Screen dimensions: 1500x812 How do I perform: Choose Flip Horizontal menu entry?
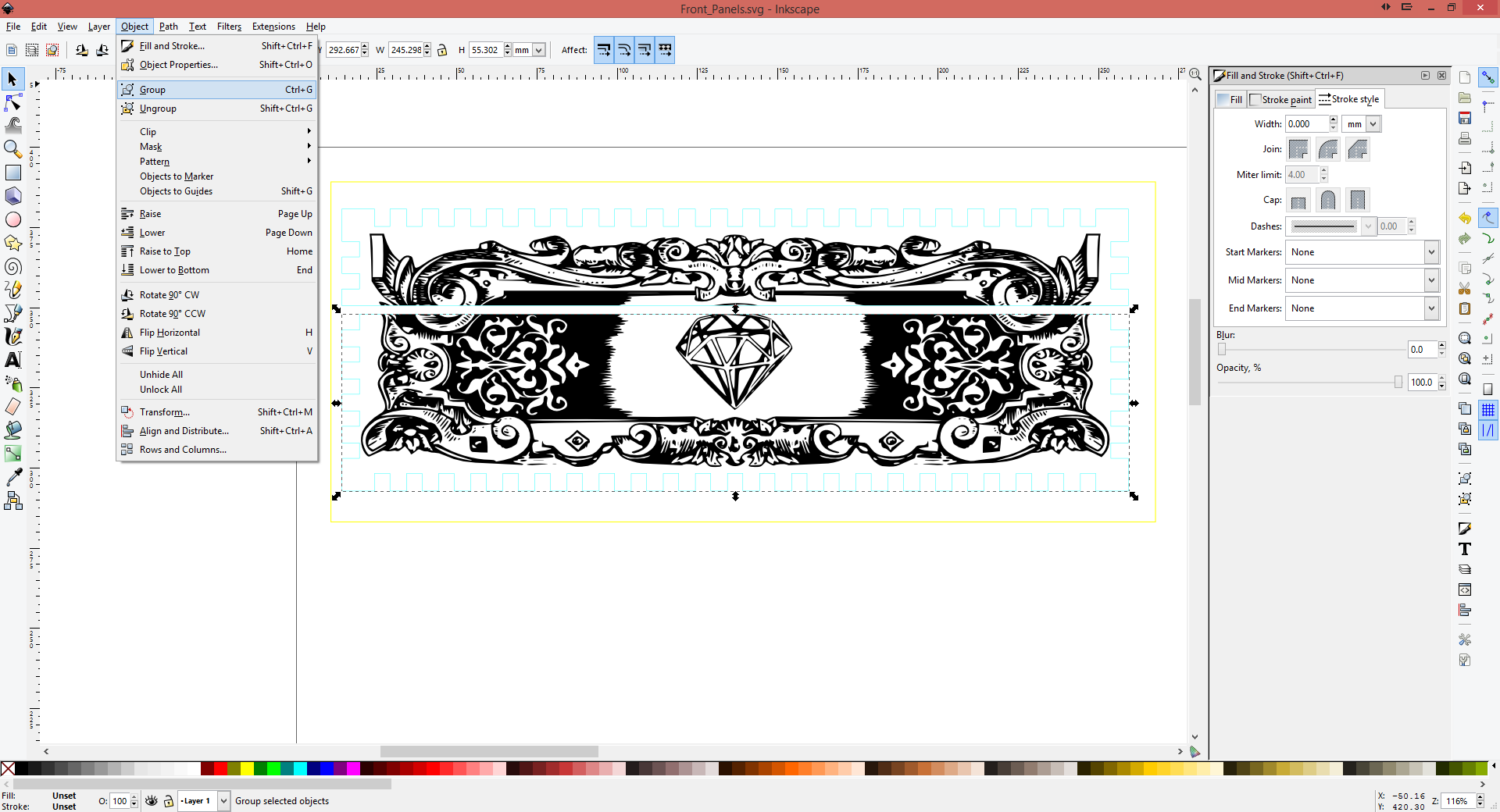[x=217, y=333]
